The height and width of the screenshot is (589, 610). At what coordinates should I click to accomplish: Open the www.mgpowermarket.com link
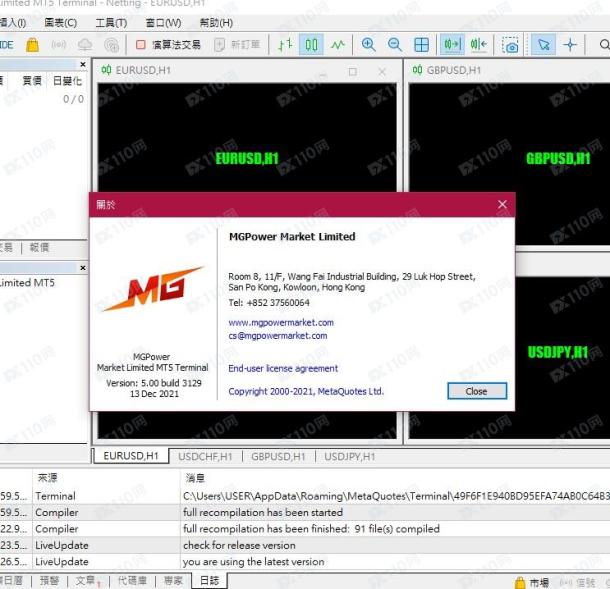click(281, 323)
